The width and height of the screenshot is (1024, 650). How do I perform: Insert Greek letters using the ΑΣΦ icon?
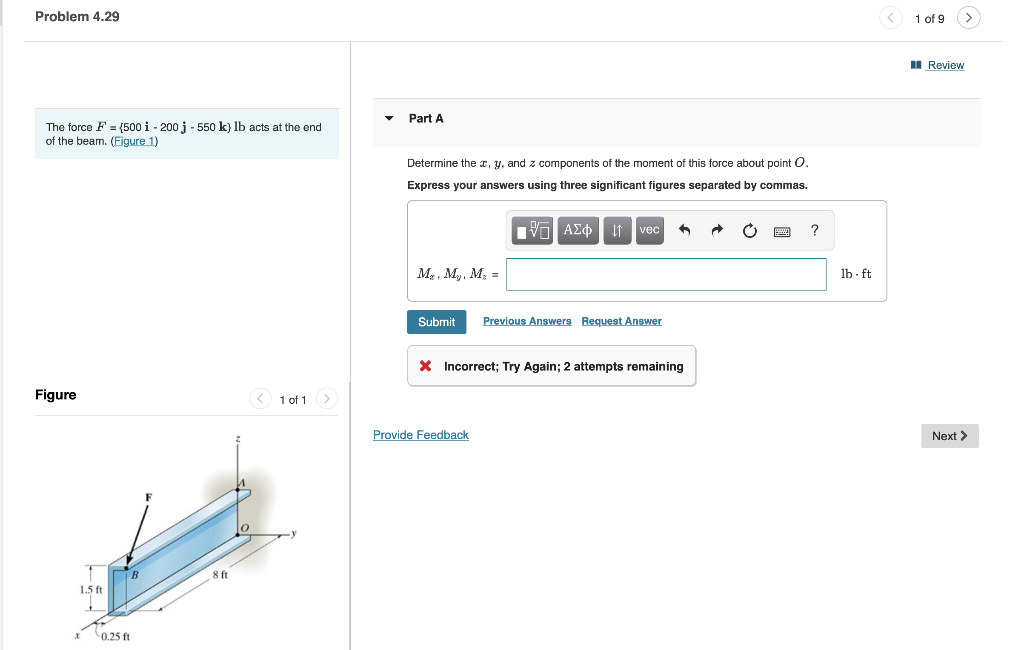coord(577,230)
